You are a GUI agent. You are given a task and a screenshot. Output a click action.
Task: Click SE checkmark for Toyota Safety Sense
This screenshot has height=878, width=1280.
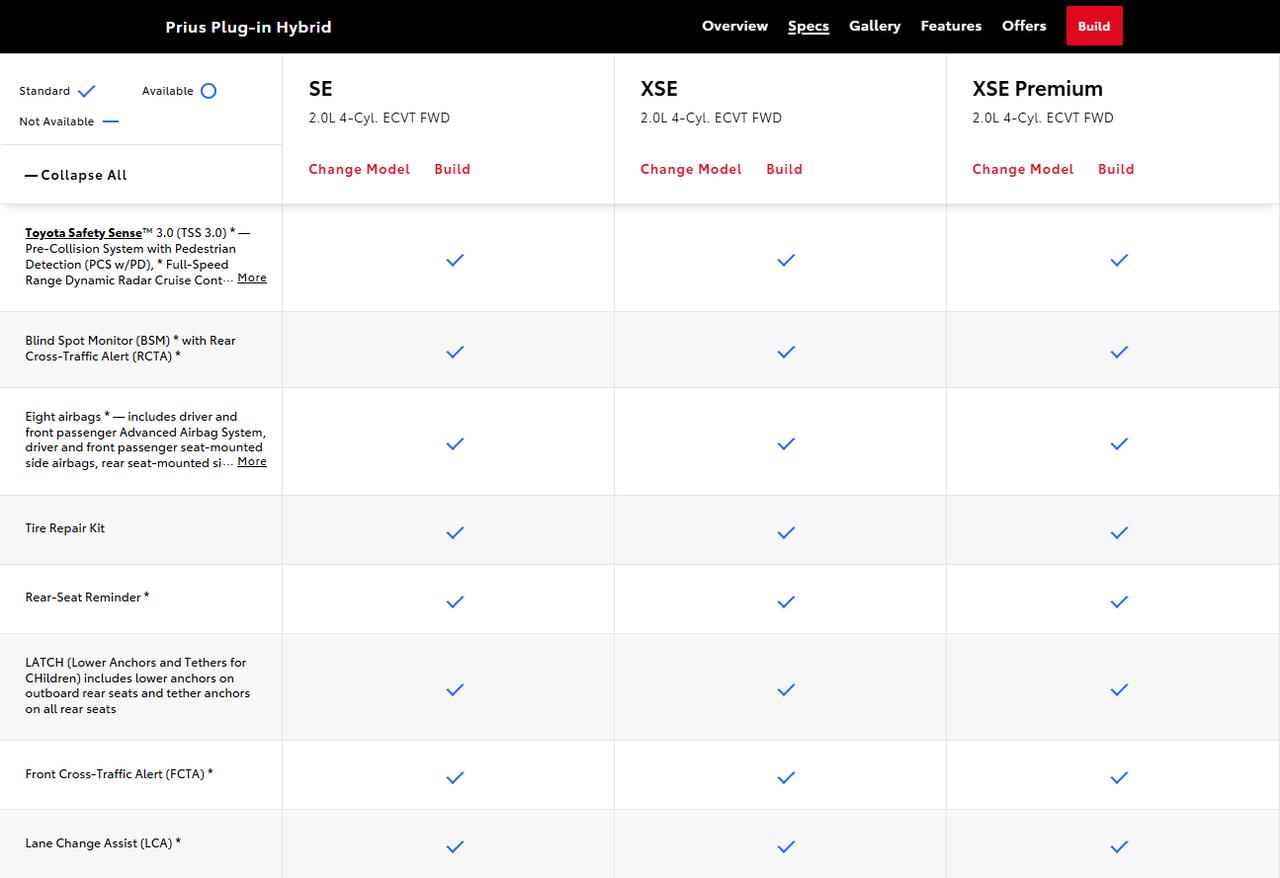click(x=455, y=260)
